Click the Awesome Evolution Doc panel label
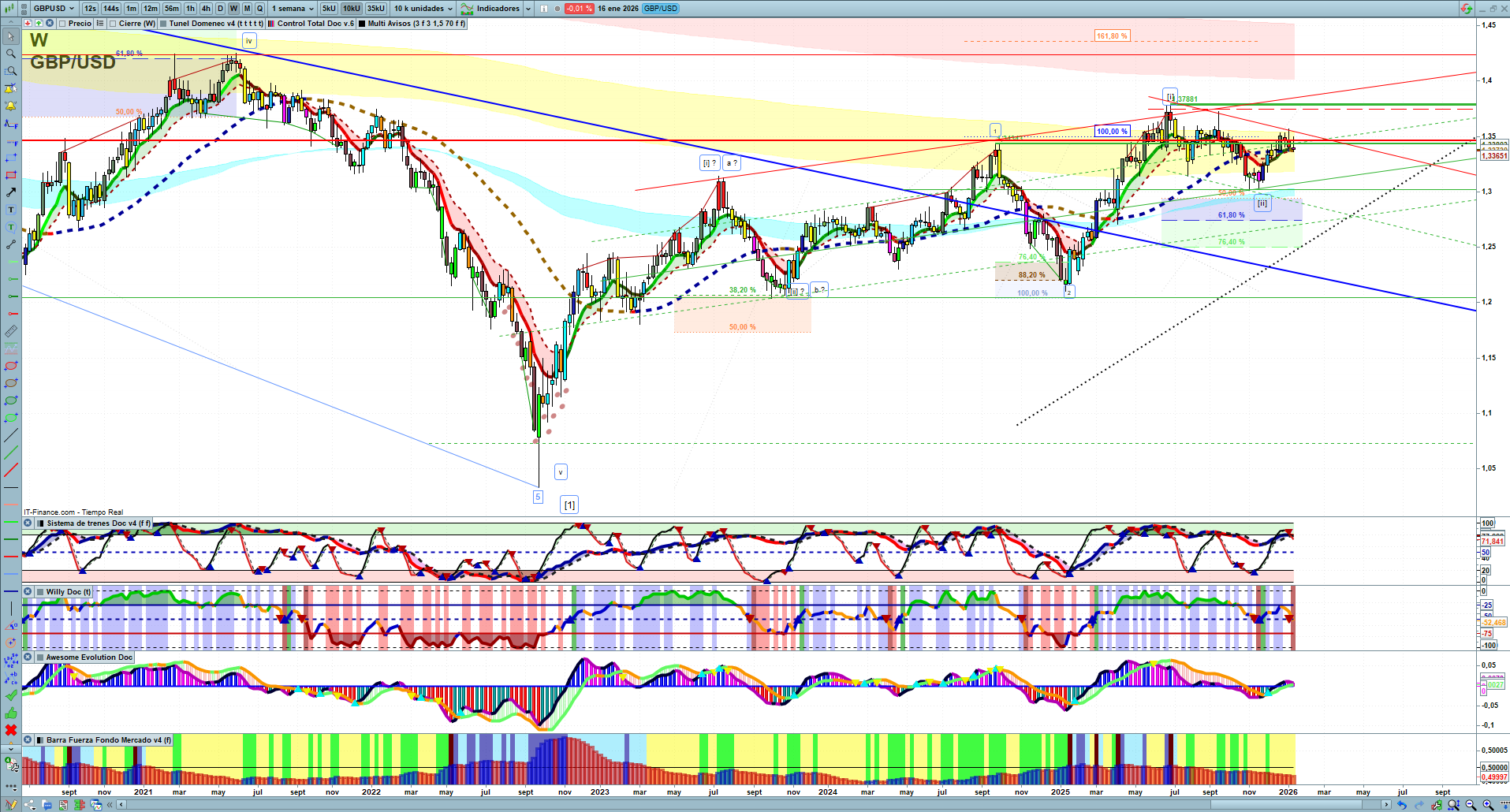The image size is (1510, 812). (x=89, y=657)
